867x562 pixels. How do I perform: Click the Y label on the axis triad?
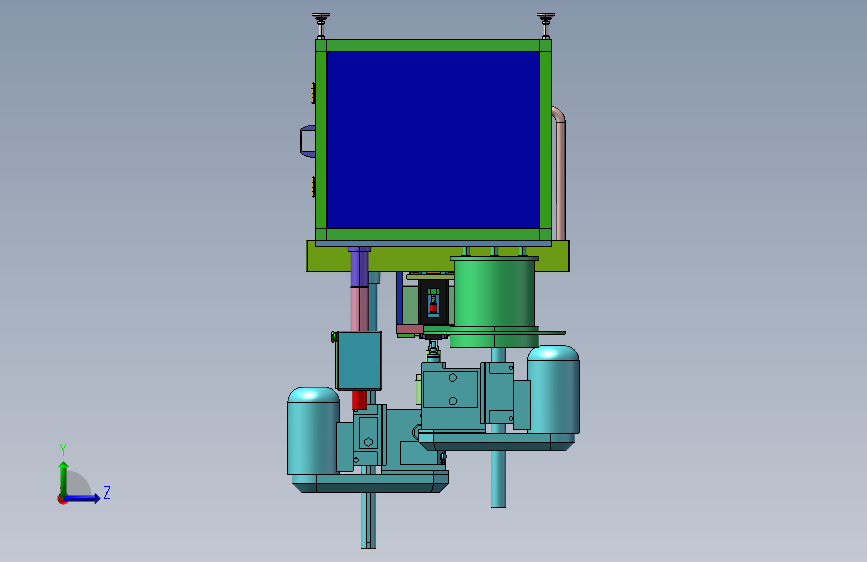(x=63, y=450)
